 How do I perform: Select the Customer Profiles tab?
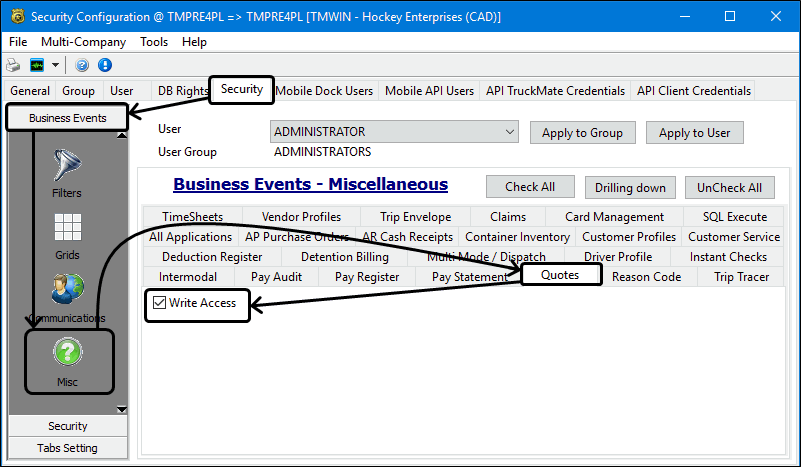click(629, 237)
